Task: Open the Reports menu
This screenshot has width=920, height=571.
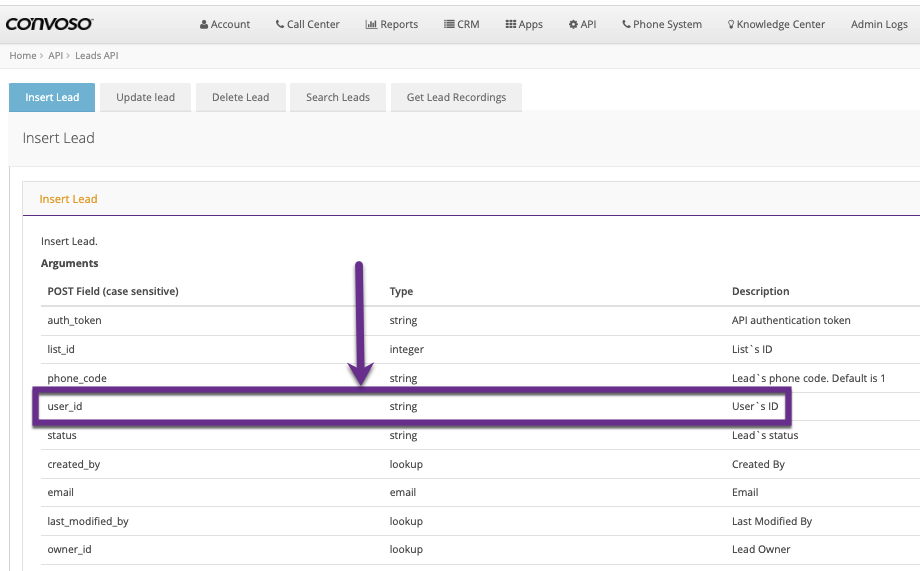Action: (398, 24)
